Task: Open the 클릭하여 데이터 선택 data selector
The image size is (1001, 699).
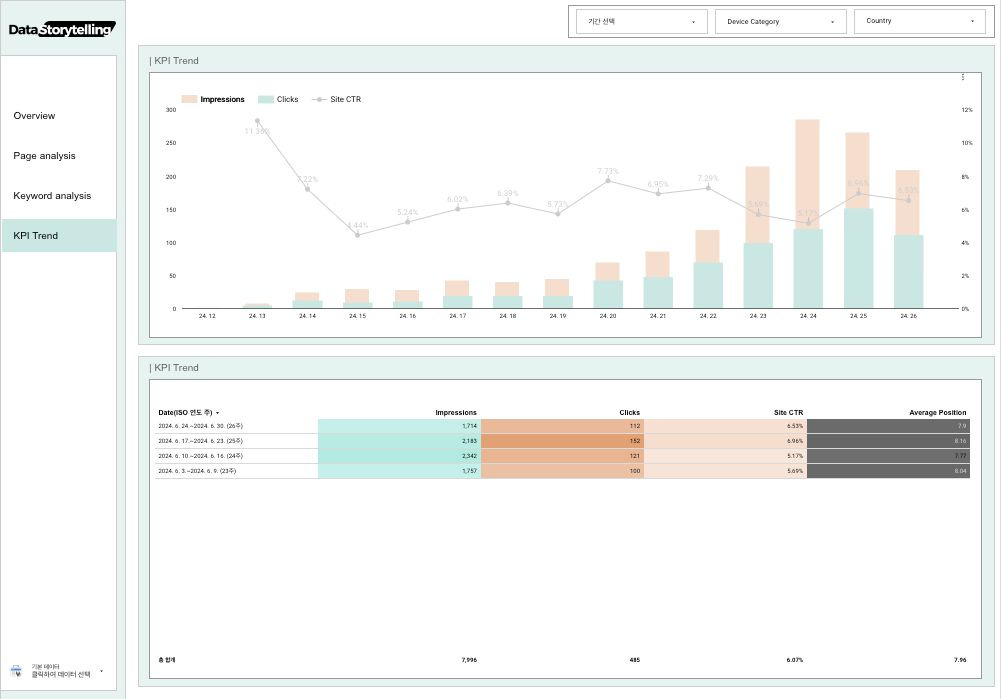Action: [61, 670]
